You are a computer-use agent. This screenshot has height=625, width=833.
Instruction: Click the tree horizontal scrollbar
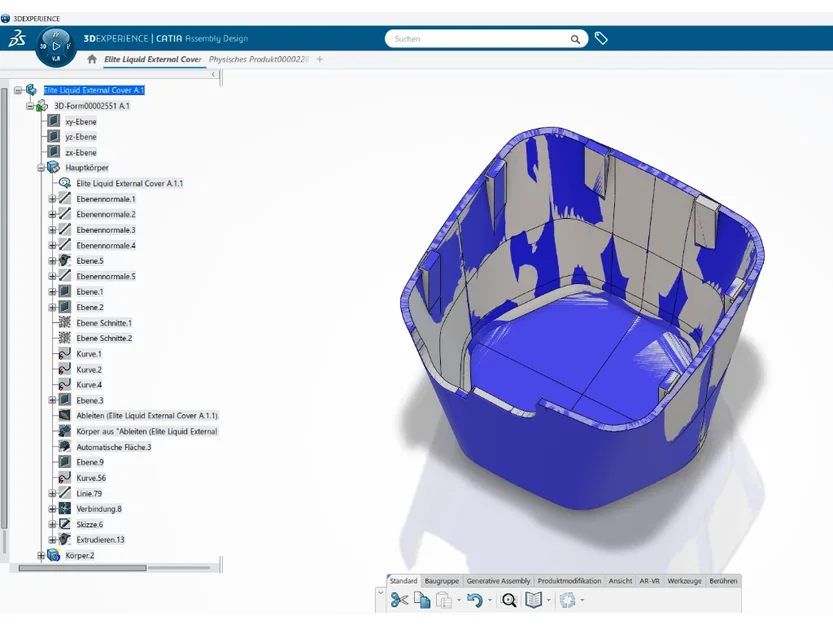82,568
